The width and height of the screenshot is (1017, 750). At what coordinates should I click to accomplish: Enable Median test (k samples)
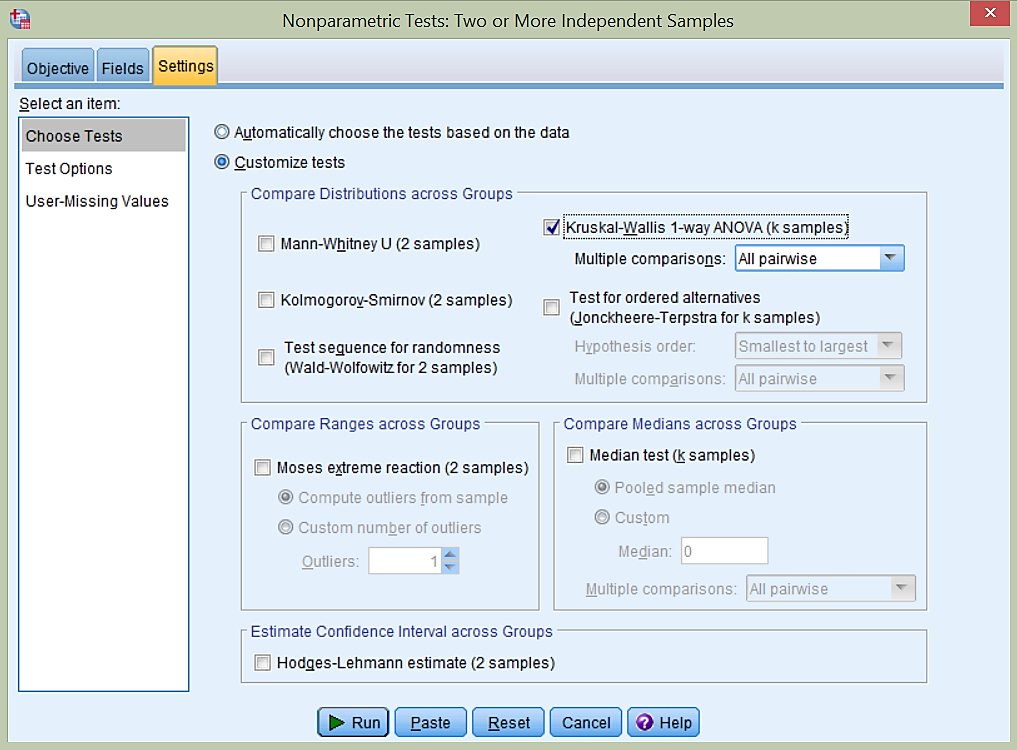tap(575, 455)
